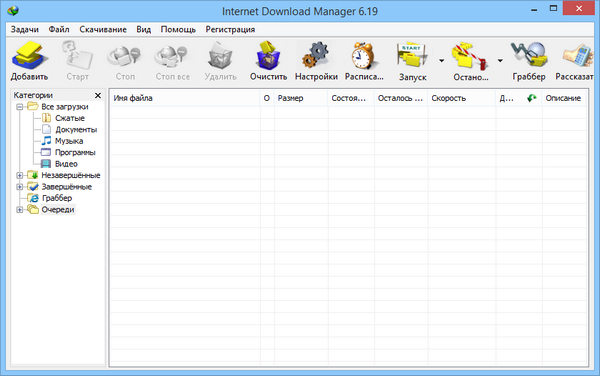Select the Очереди tree label
This screenshot has height=376, width=600.
point(58,210)
